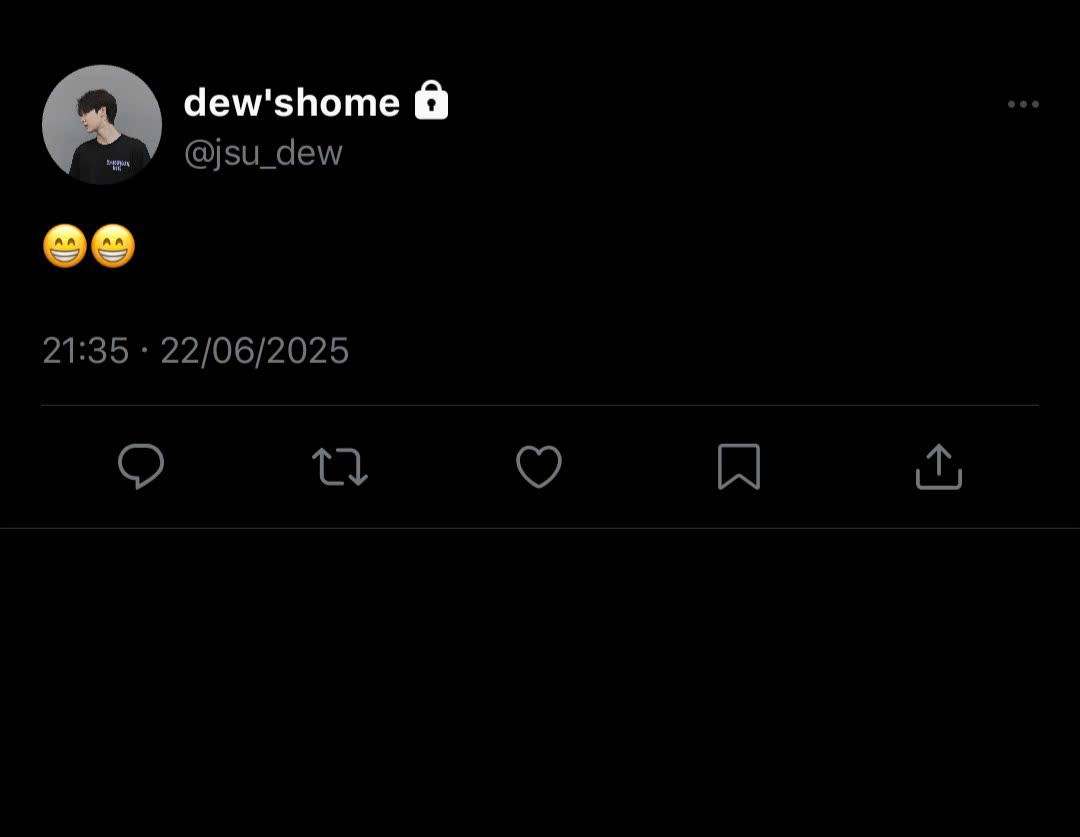Click the 21:35 timestamp
The height and width of the screenshot is (837, 1080).
(x=85, y=350)
